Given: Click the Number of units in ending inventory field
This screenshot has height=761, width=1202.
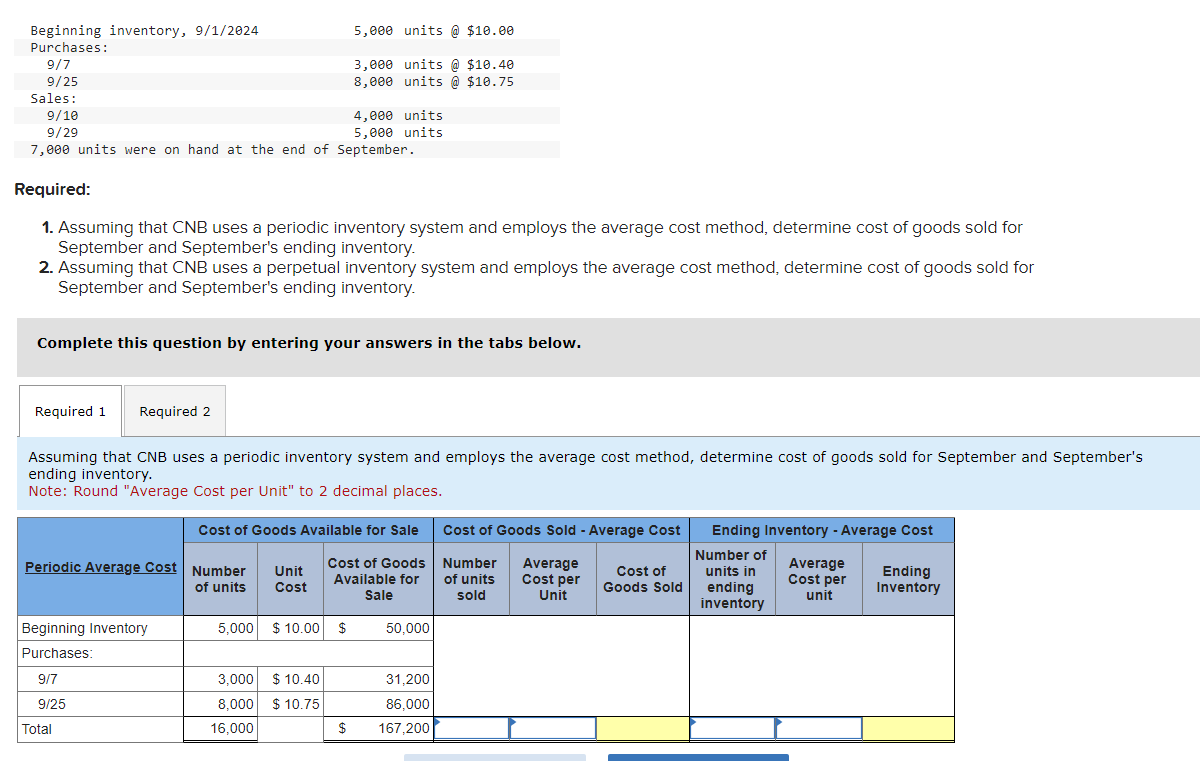Looking at the screenshot, I should pyautogui.click(x=731, y=728).
